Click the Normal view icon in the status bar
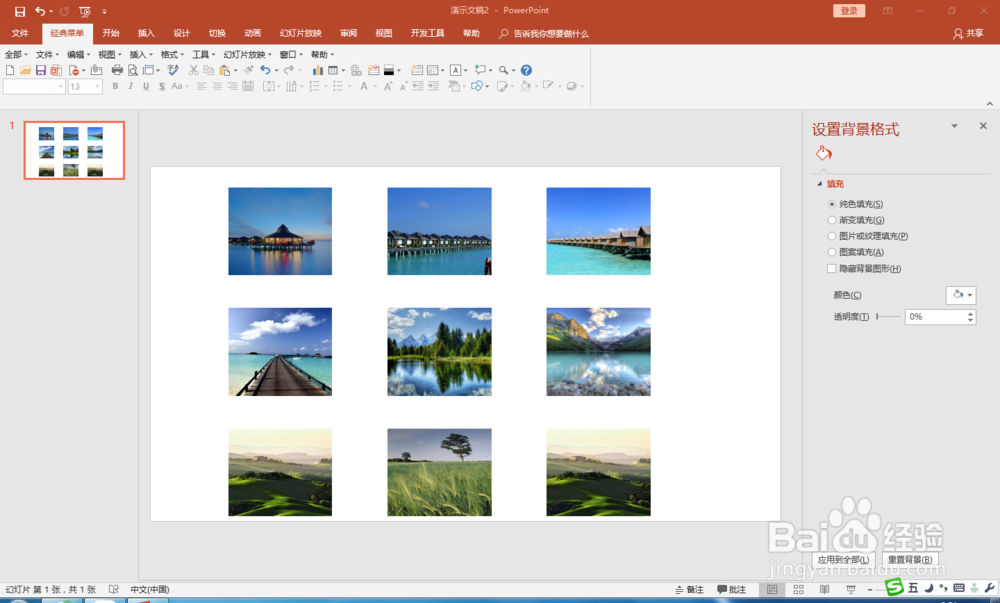Screen dimensions: 1000x603 click(772, 590)
